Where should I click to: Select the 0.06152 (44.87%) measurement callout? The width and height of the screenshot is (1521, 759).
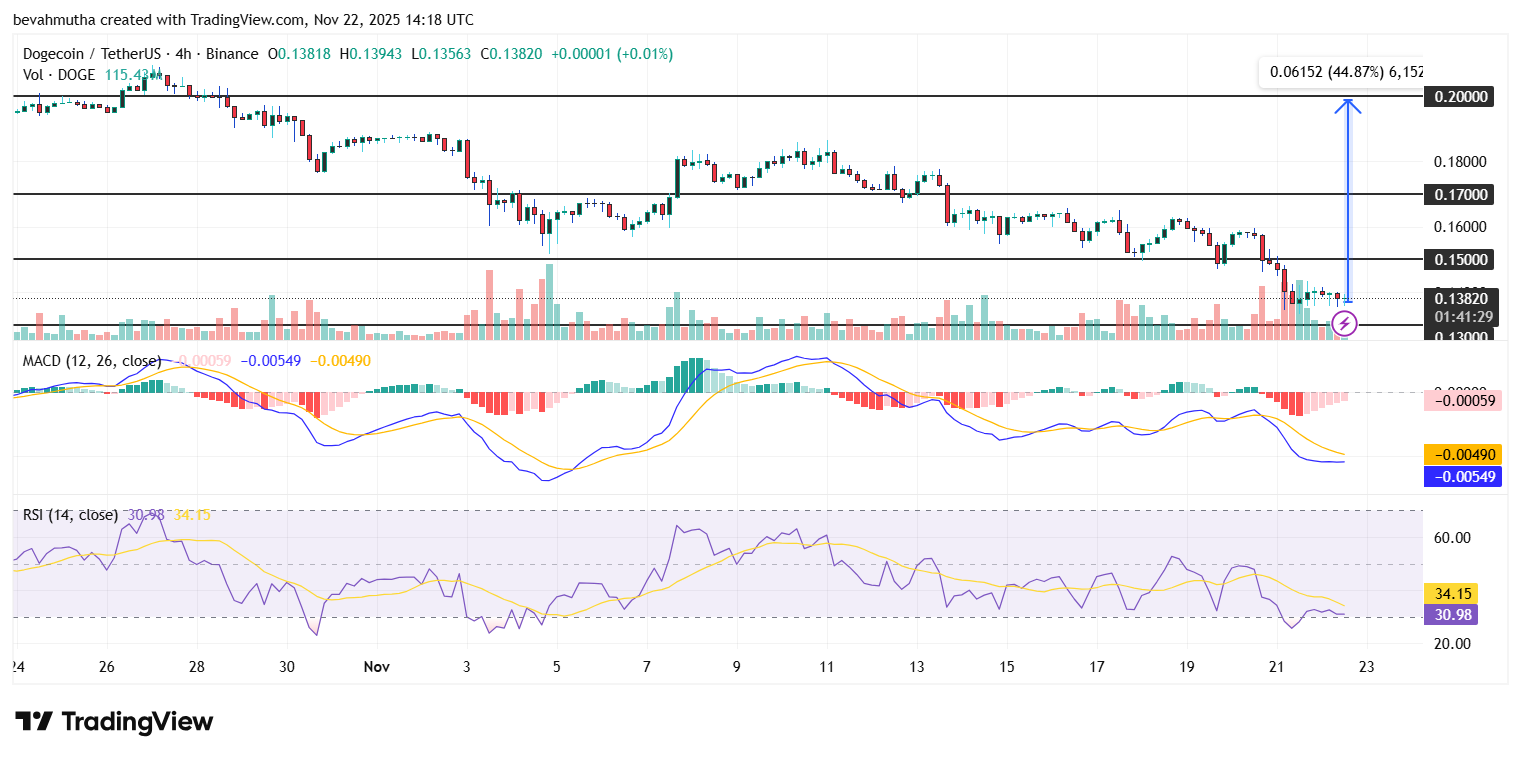tap(1340, 71)
